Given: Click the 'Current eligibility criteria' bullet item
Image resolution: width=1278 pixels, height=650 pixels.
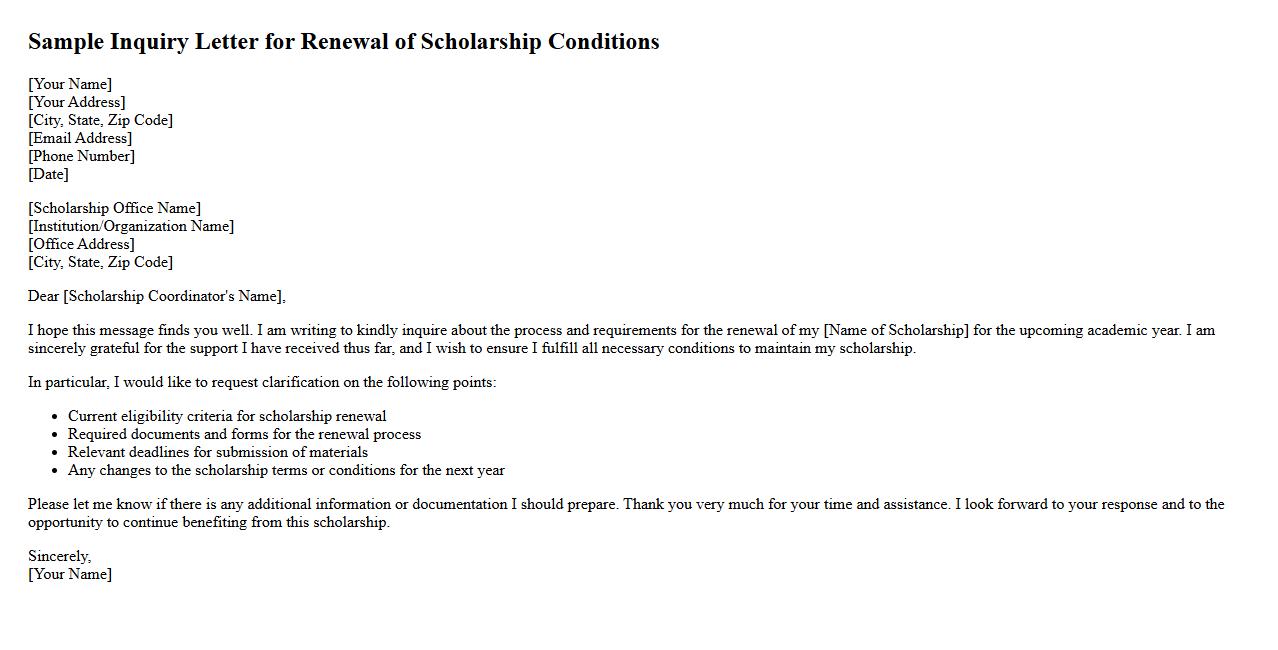Looking at the screenshot, I should click(227, 416).
